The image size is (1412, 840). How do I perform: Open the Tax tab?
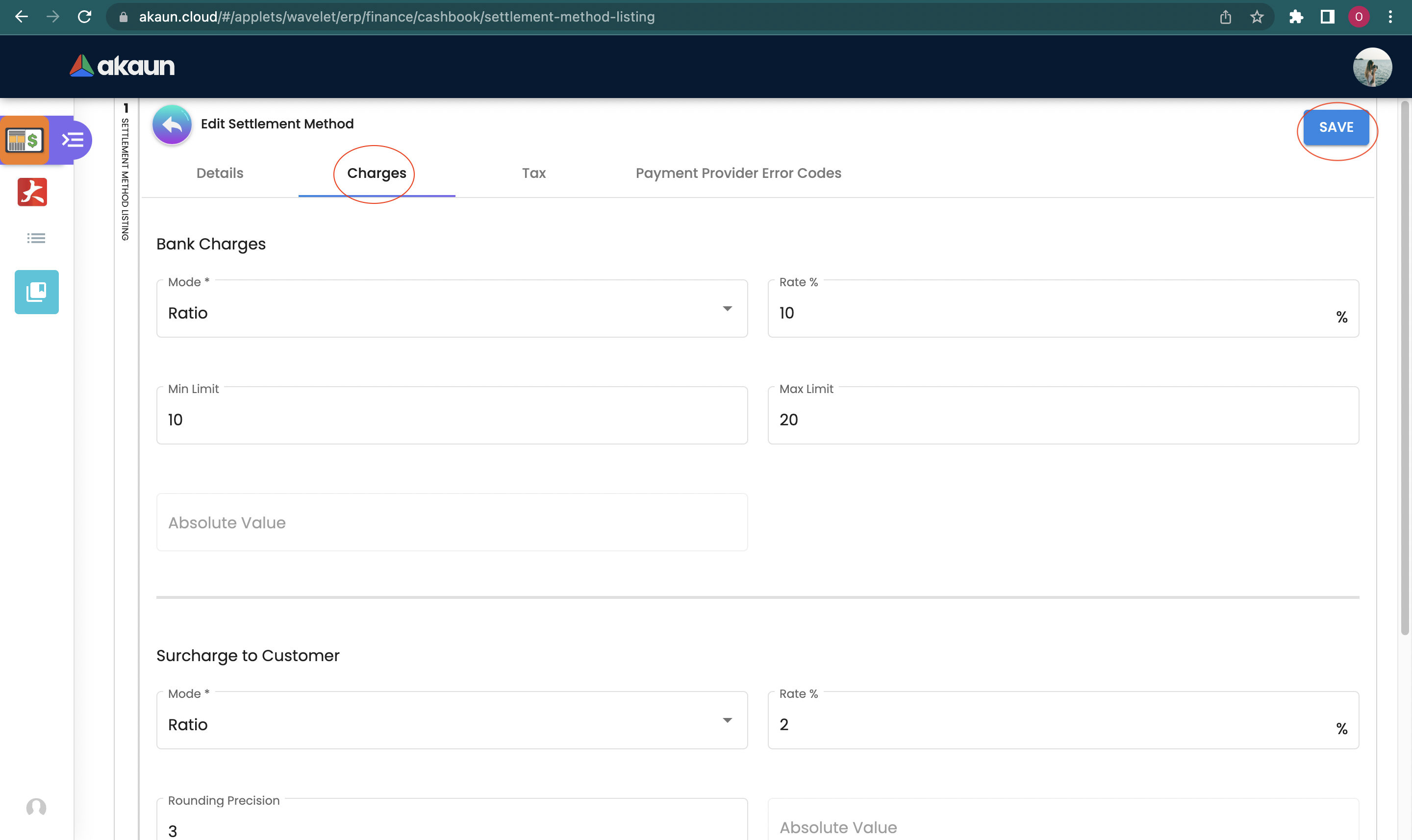tap(533, 173)
